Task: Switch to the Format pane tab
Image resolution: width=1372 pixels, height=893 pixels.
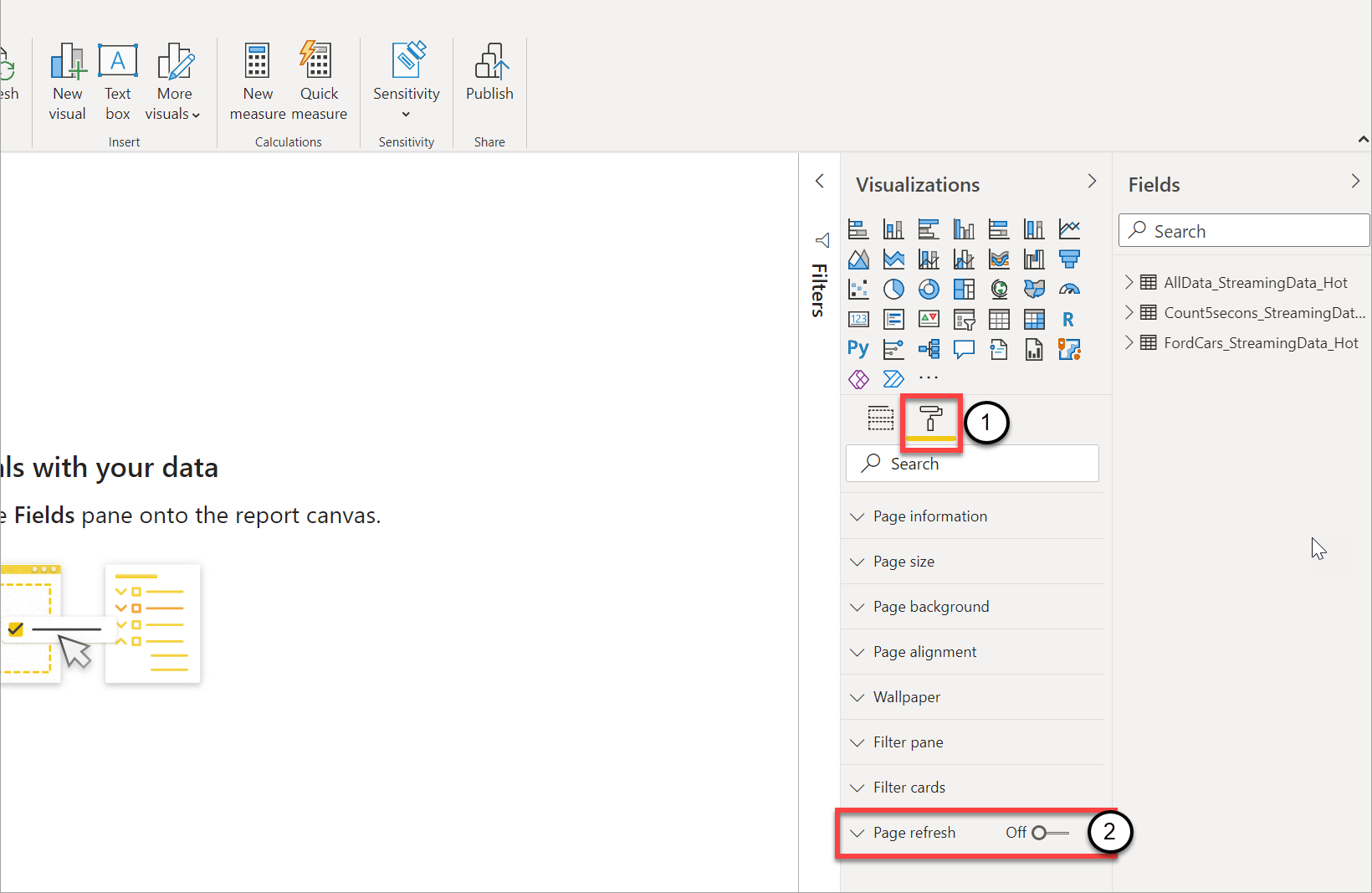Action: click(x=930, y=419)
